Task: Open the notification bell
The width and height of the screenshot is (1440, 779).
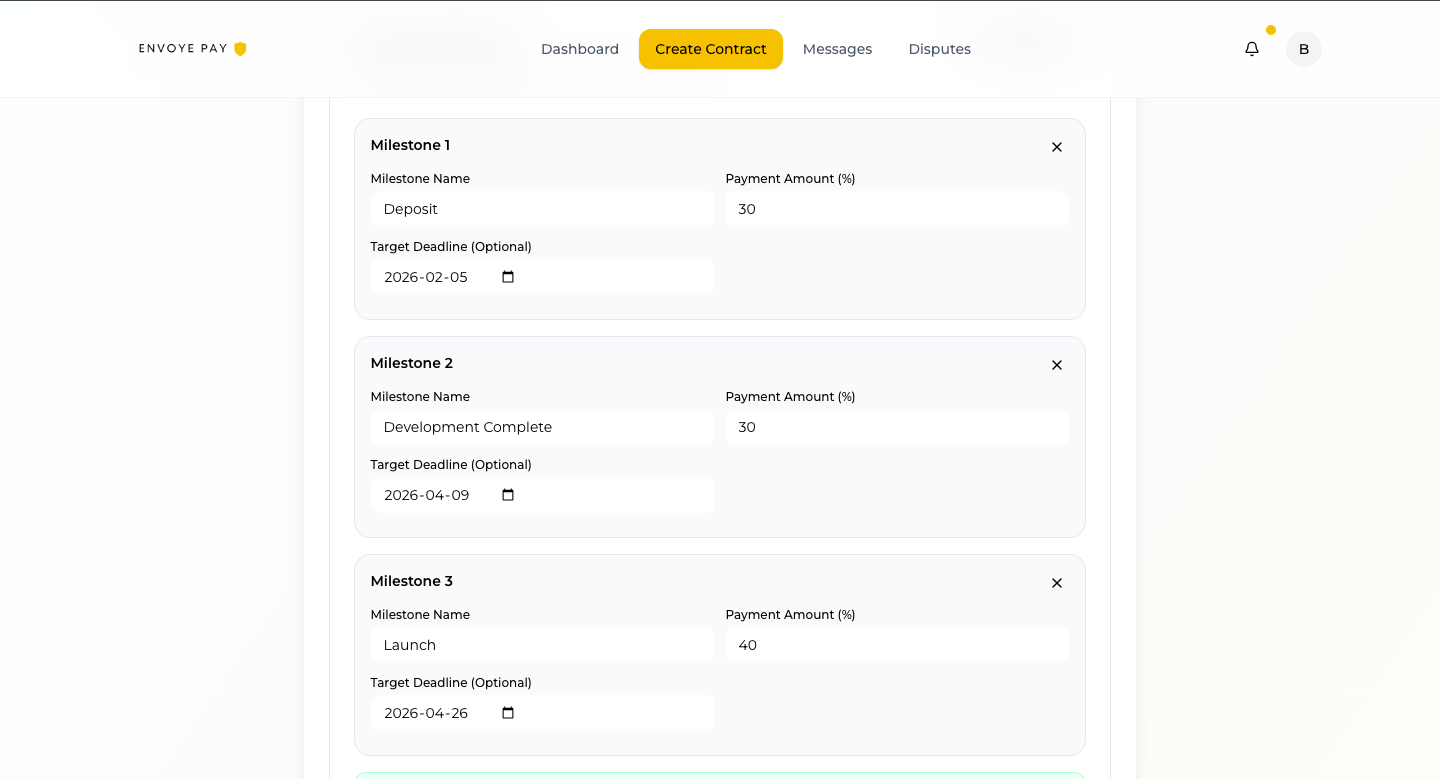Action: click(1251, 48)
